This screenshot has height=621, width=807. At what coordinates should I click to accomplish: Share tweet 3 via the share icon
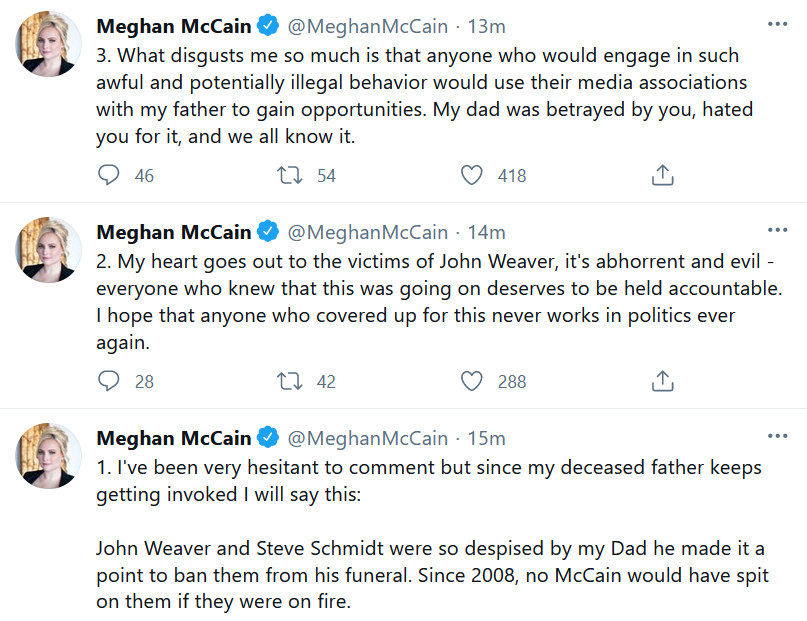(x=662, y=175)
